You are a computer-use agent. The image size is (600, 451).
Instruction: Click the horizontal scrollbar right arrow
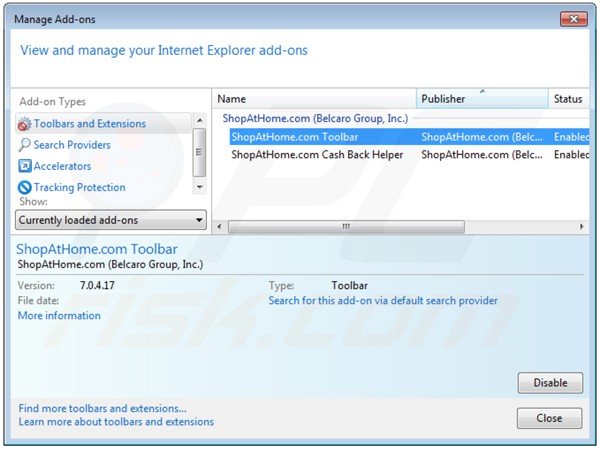point(582,226)
